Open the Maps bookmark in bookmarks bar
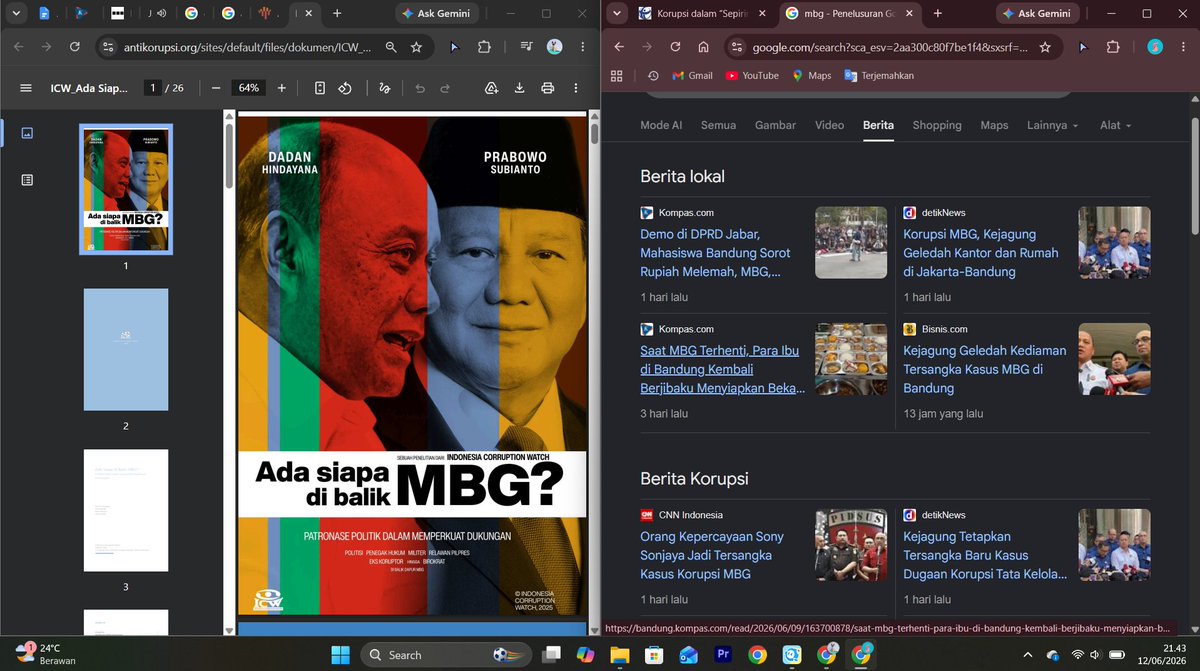1200x671 pixels. pyautogui.click(x=811, y=75)
